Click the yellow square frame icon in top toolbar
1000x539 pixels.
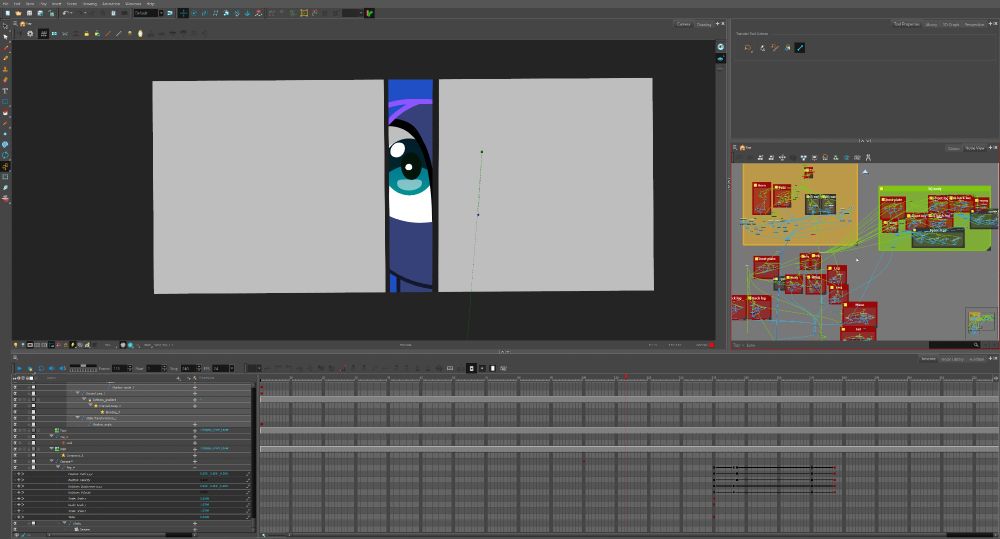[x=304, y=13]
